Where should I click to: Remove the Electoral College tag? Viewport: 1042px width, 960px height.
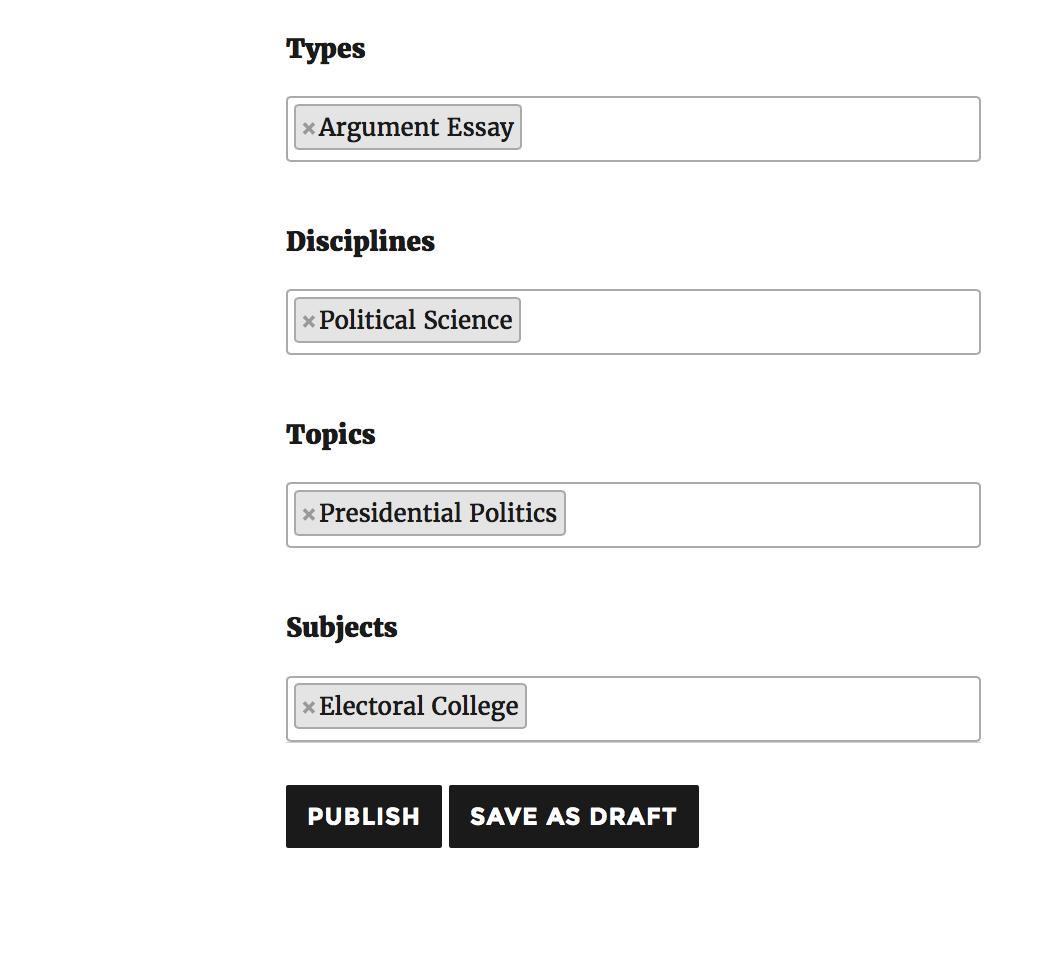click(x=309, y=707)
